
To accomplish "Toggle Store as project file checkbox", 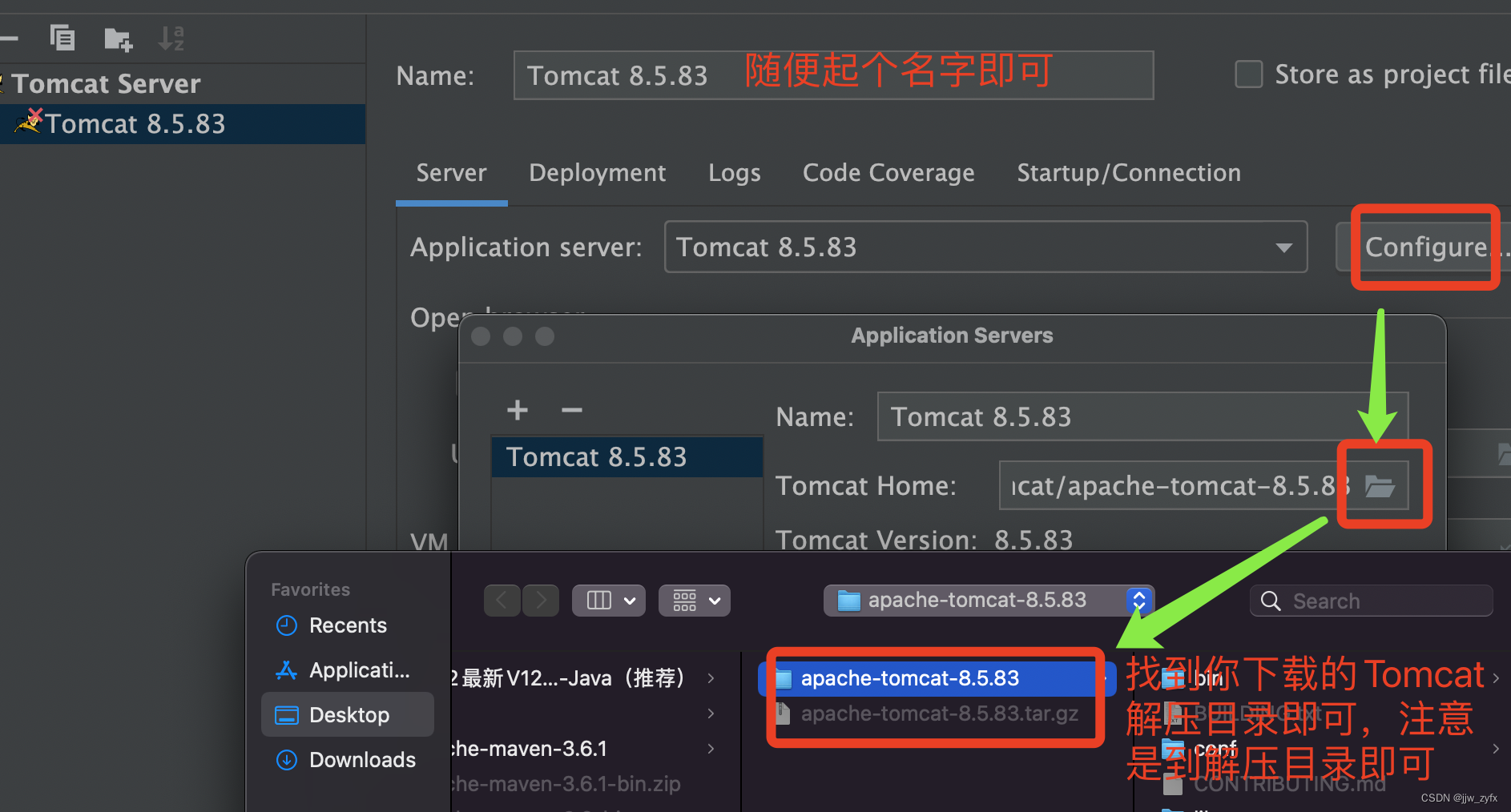I will click(x=1248, y=74).
